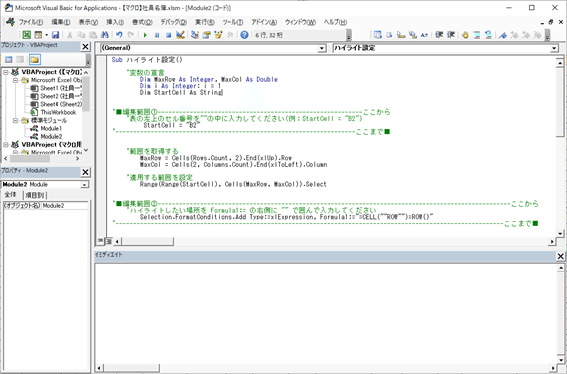Image resolution: width=567 pixels, height=374 pixels.
Task: Toggle Design Mode icon
Action: click(x=180, y=35)
